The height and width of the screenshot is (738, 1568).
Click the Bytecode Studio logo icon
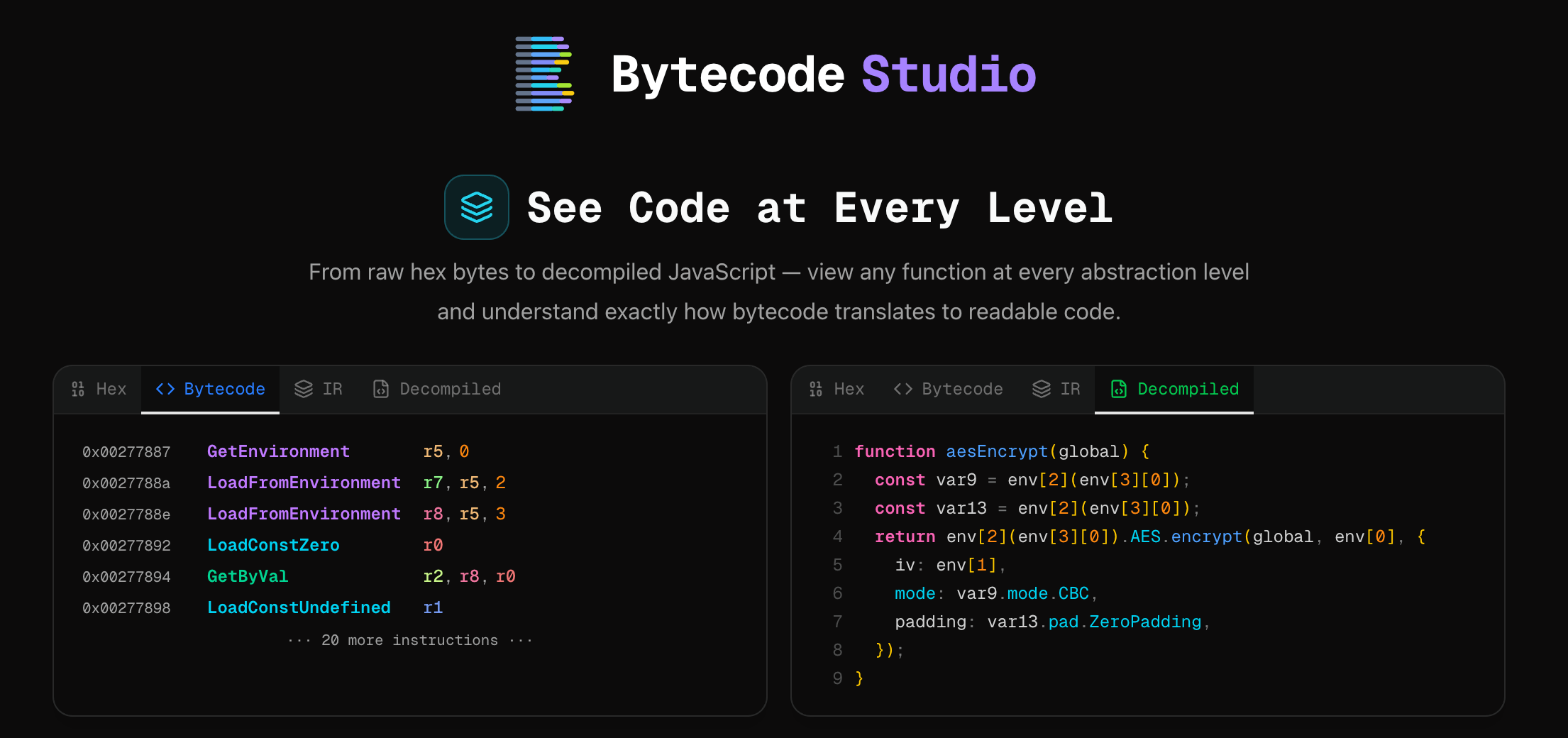543,73
